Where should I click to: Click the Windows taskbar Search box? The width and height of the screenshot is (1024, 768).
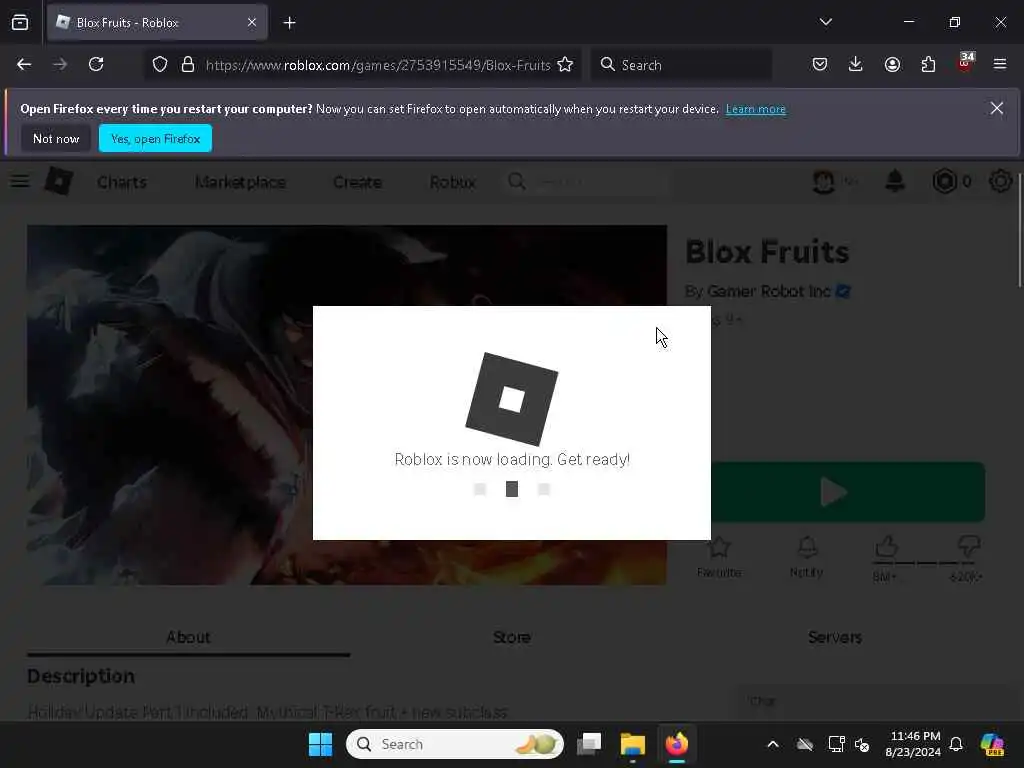(455, 744)
